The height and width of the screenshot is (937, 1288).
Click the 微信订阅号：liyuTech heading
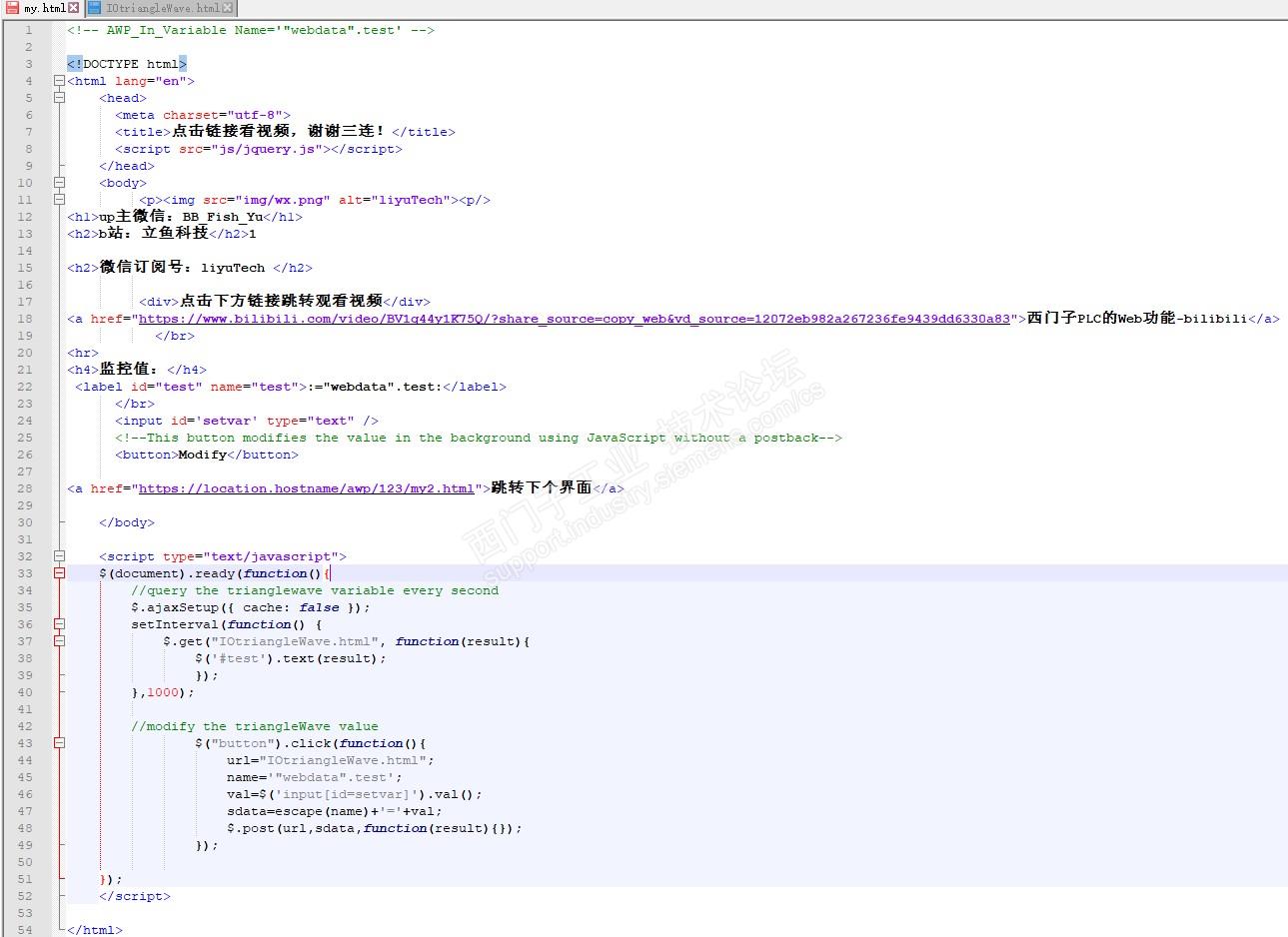pyautogui.click(x=182, y=268)
